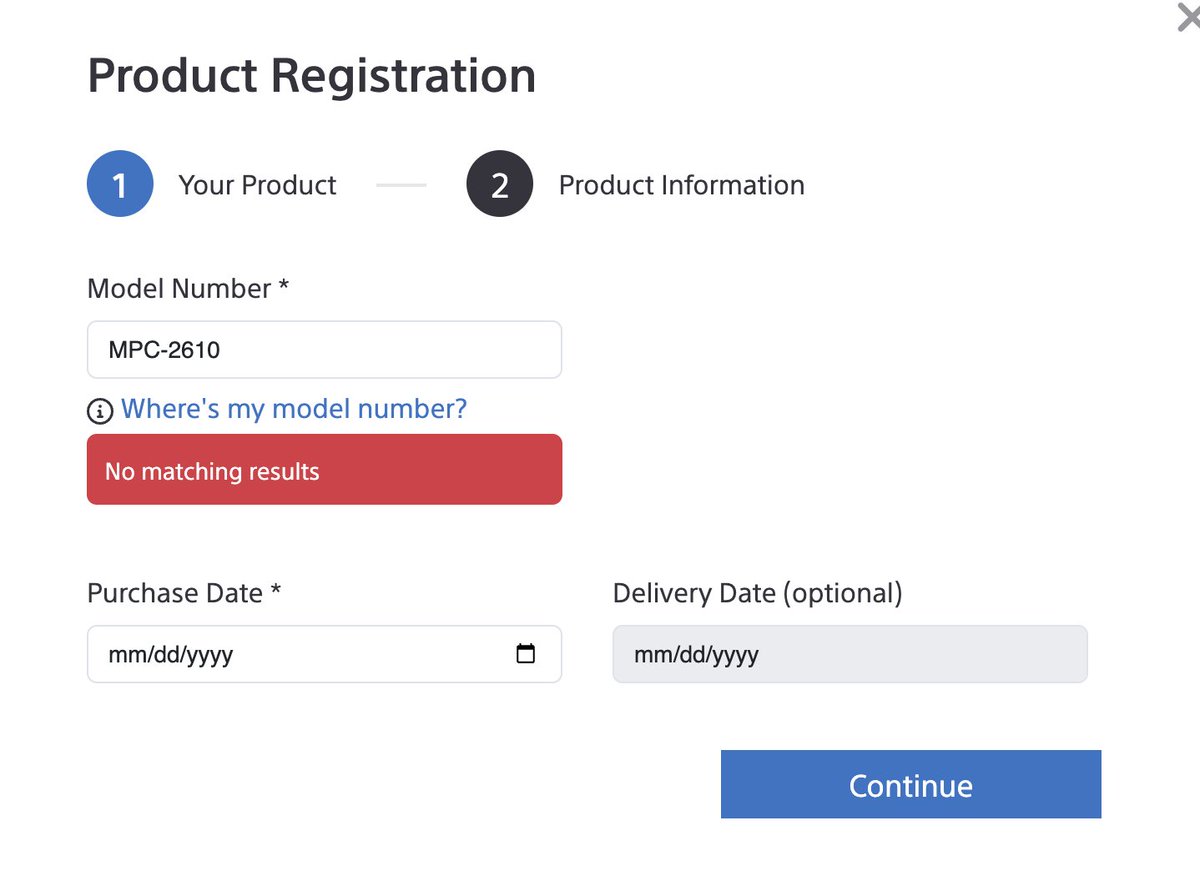Click the greyed Delivery Date field
This screenshot has height=876, width=1200.
tap(850, 654)
